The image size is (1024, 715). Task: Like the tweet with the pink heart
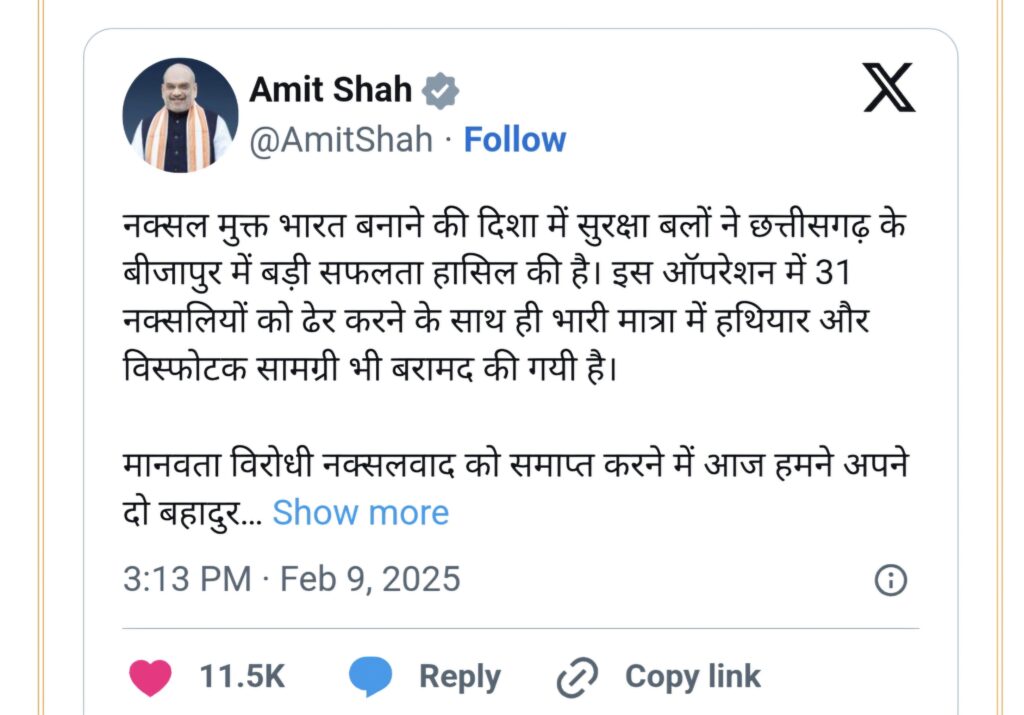[150, 676]
